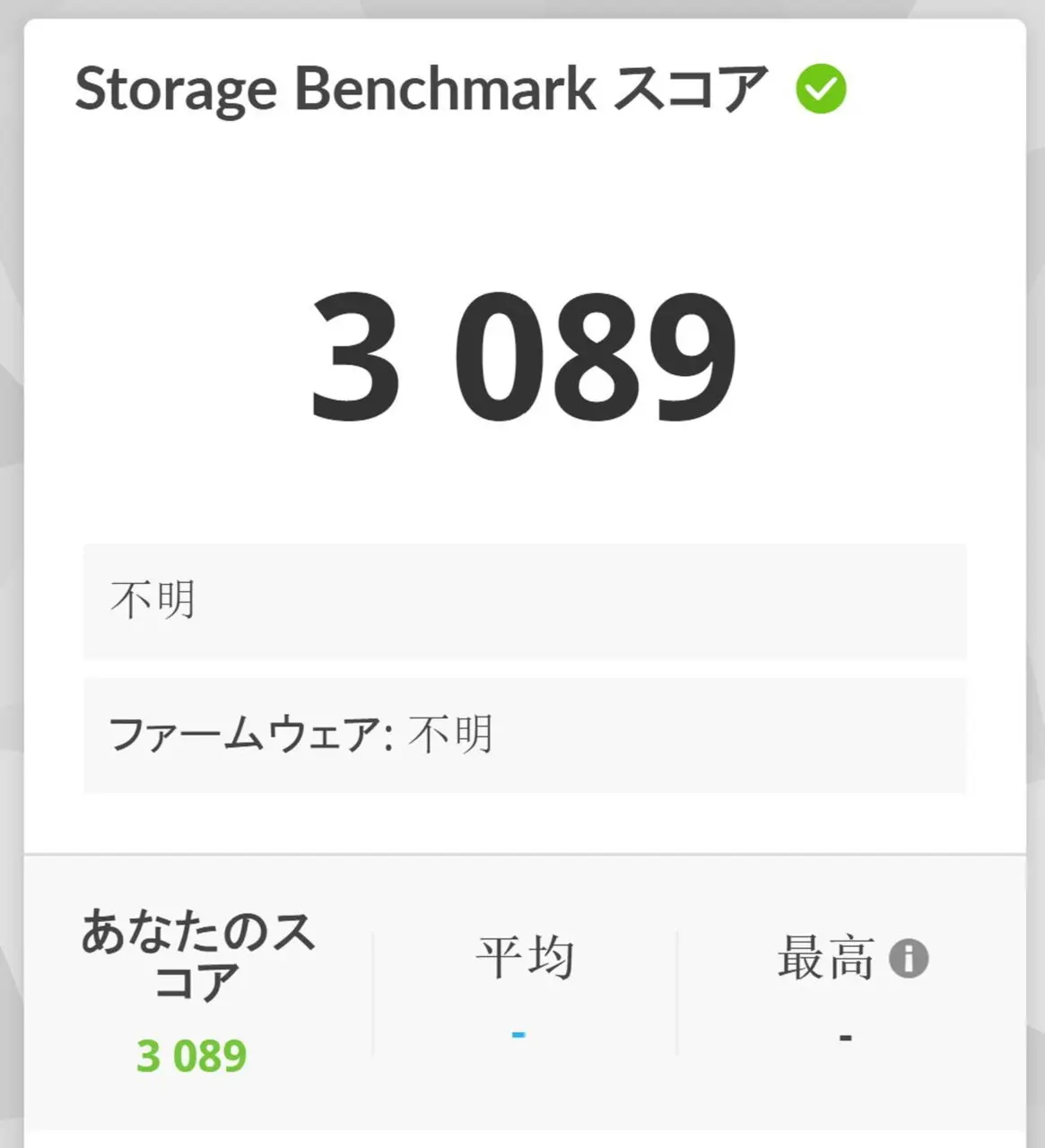Screen dimensions: 1045x1148
Task: Click the あなたのスコア label
Action: (x=196, y=956)
